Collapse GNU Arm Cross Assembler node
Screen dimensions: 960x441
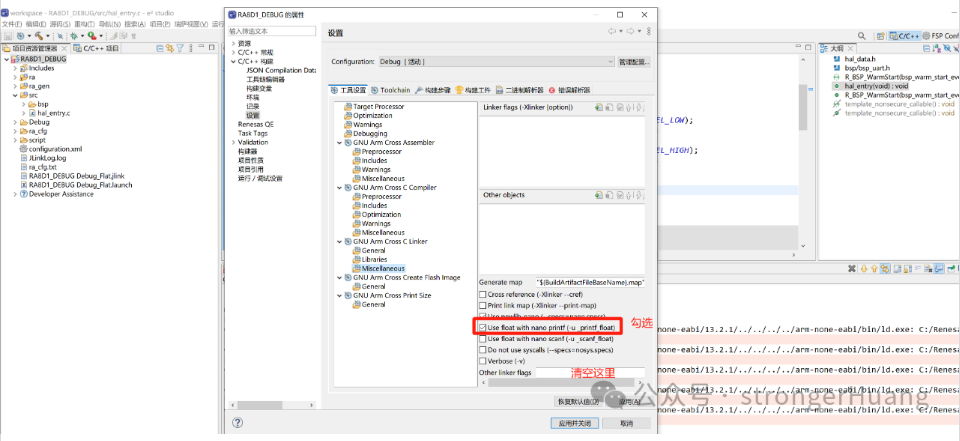pos(340,143)
